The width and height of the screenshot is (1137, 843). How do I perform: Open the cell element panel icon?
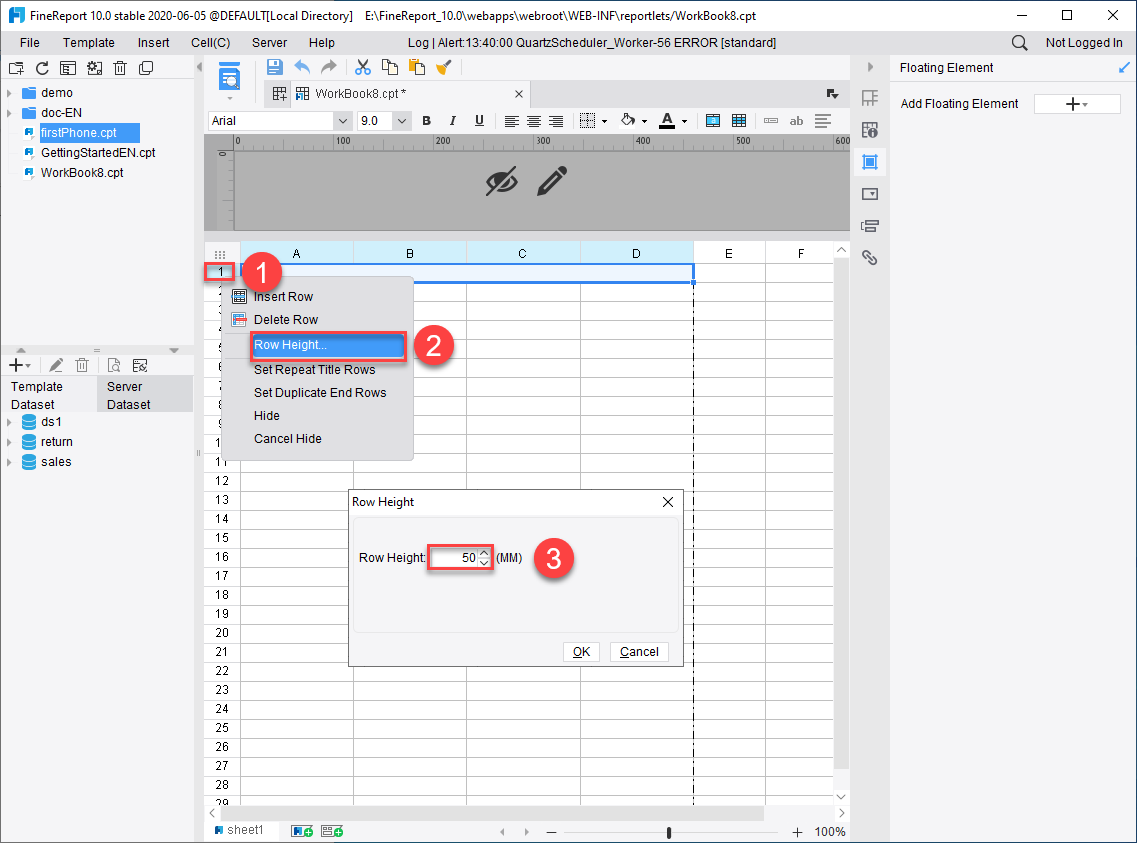click(870, 98)
